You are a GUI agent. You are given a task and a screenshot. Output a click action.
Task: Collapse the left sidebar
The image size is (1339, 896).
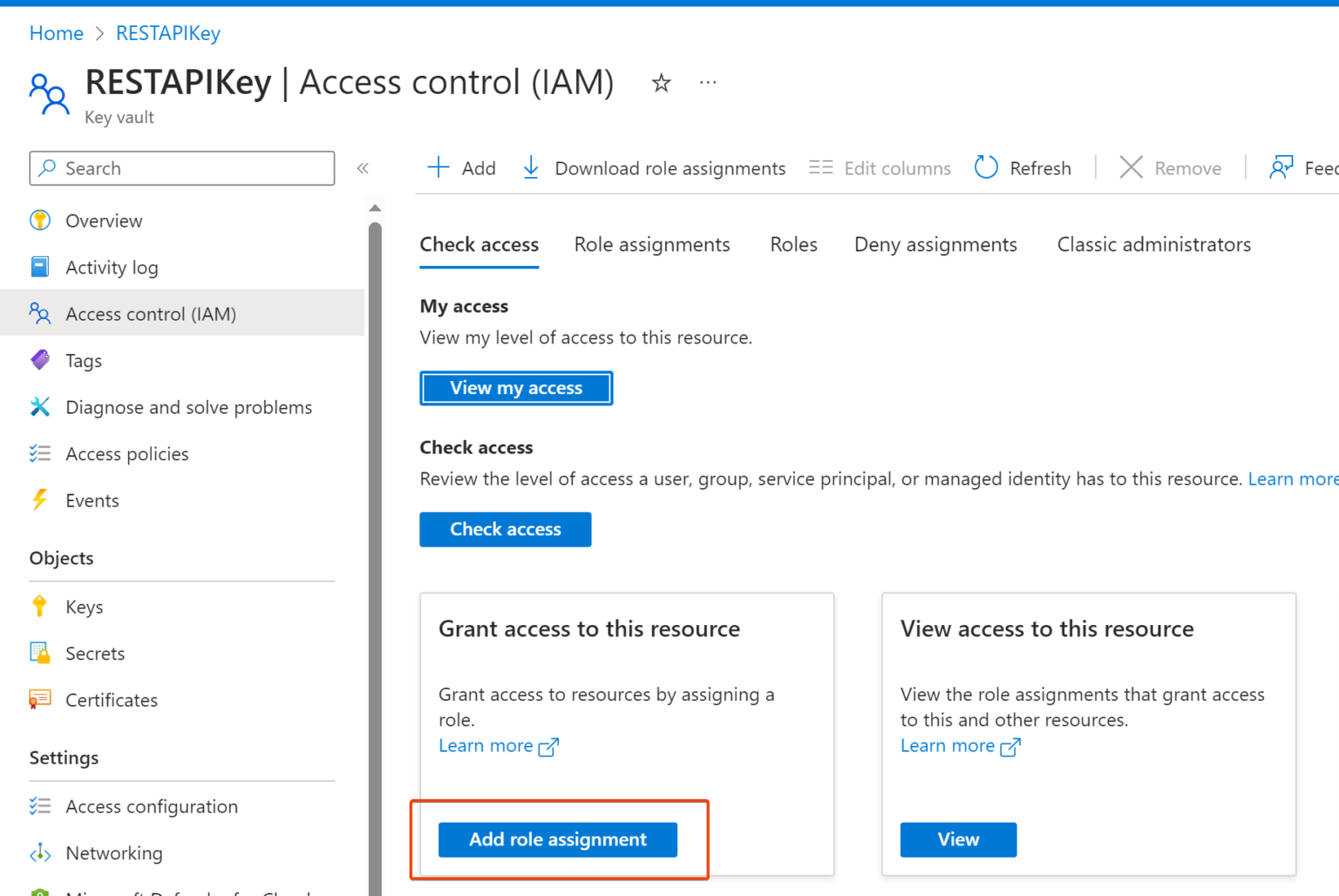click(363, 167)
